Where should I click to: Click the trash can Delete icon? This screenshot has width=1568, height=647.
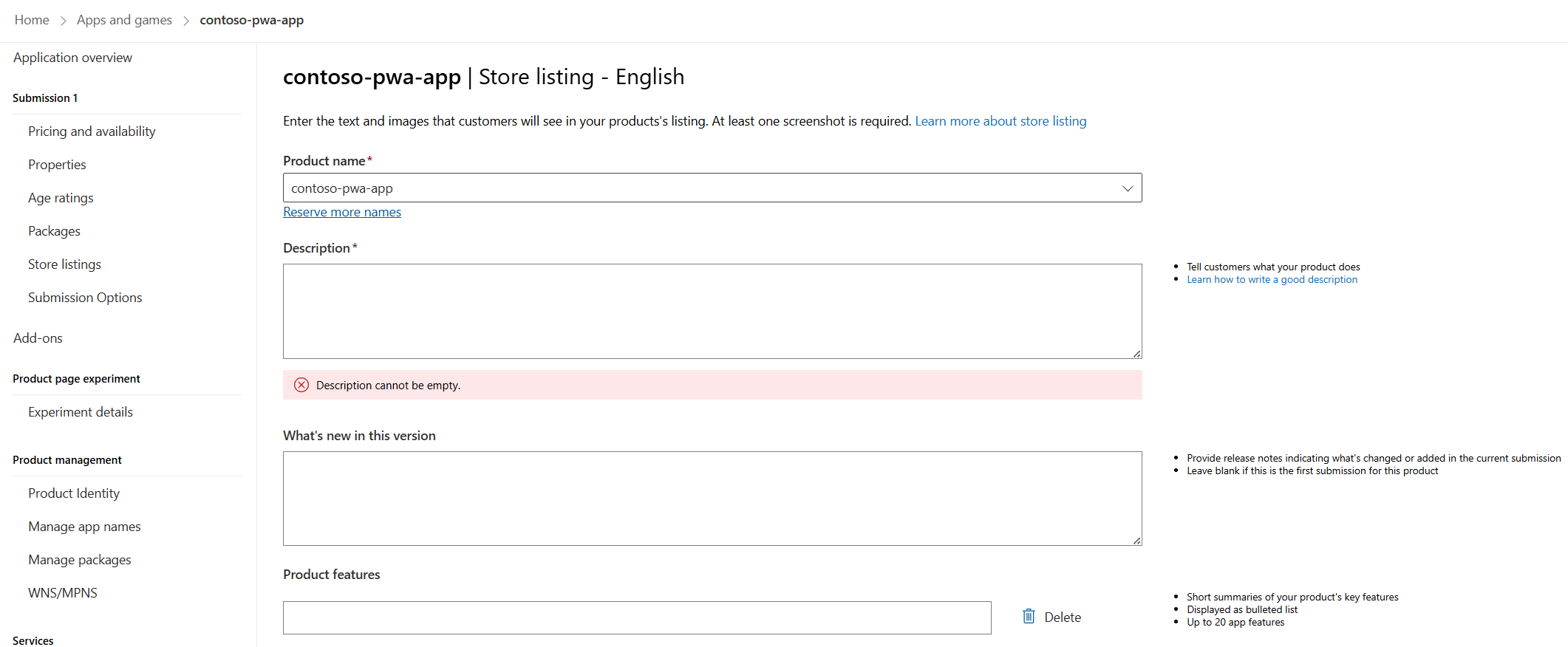coord(1029,616)
